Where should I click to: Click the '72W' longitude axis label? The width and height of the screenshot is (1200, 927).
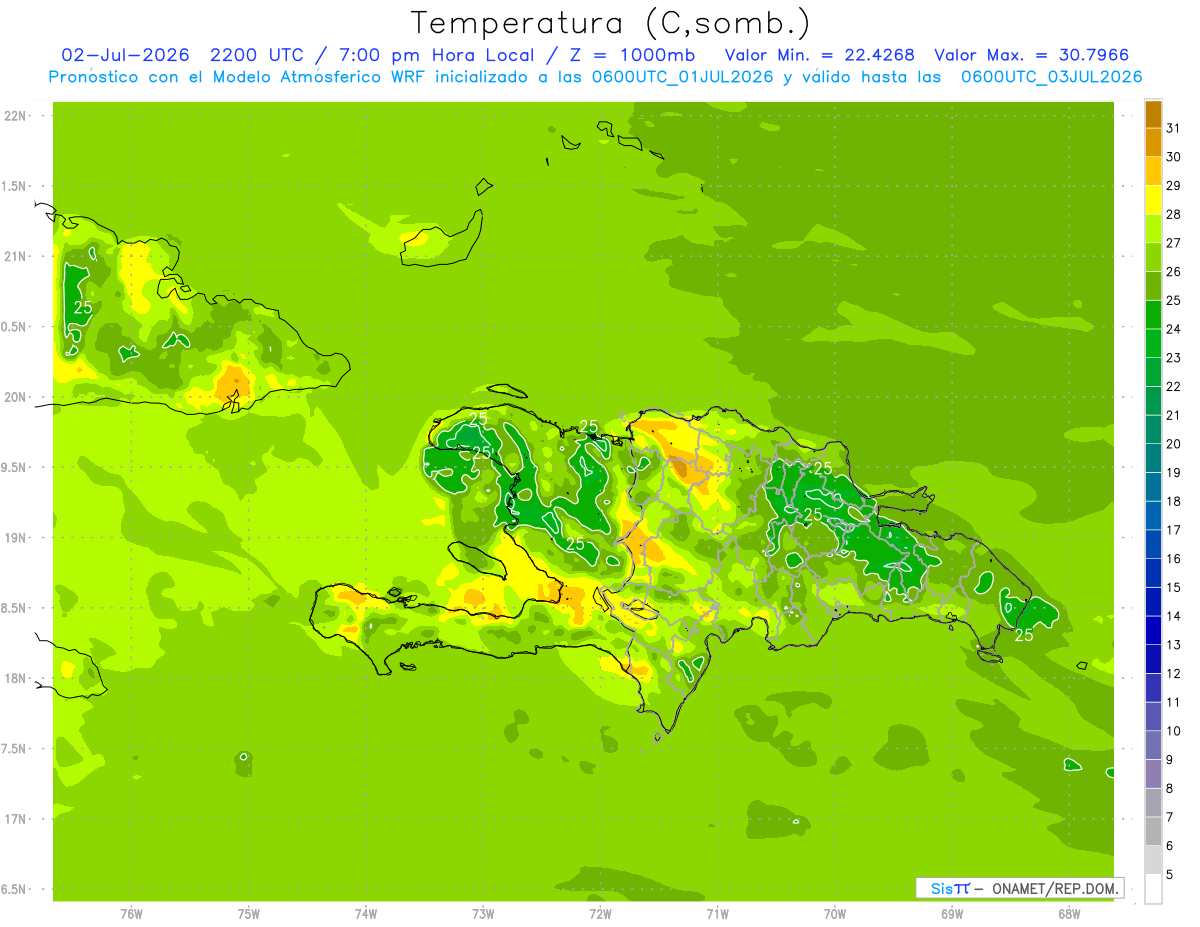(600, 913)
